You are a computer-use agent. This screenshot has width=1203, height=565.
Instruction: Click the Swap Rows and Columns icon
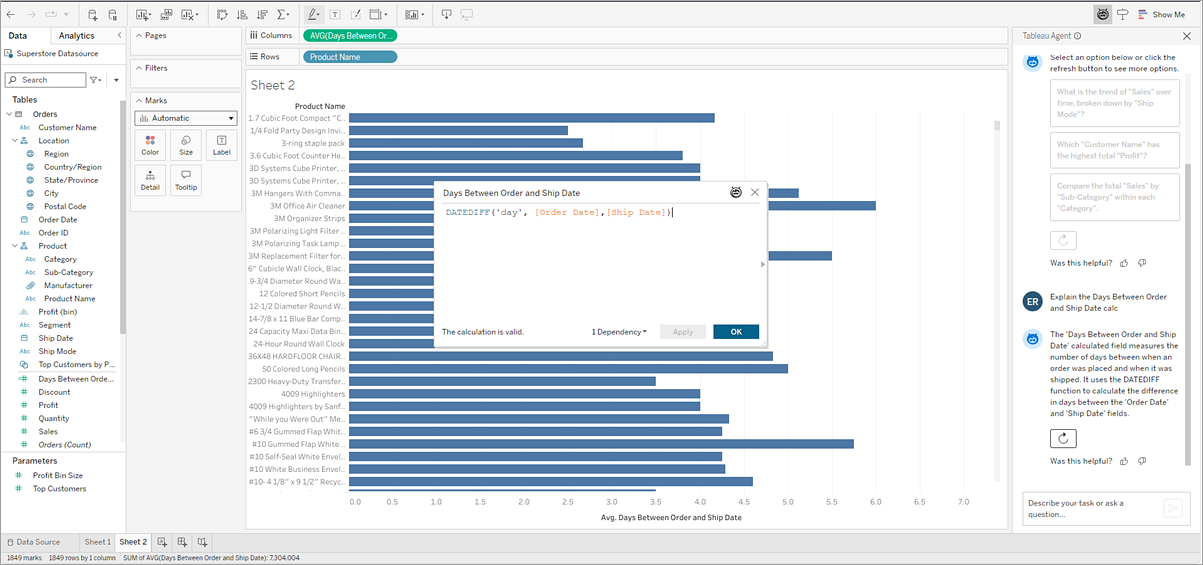coord(222,15)
